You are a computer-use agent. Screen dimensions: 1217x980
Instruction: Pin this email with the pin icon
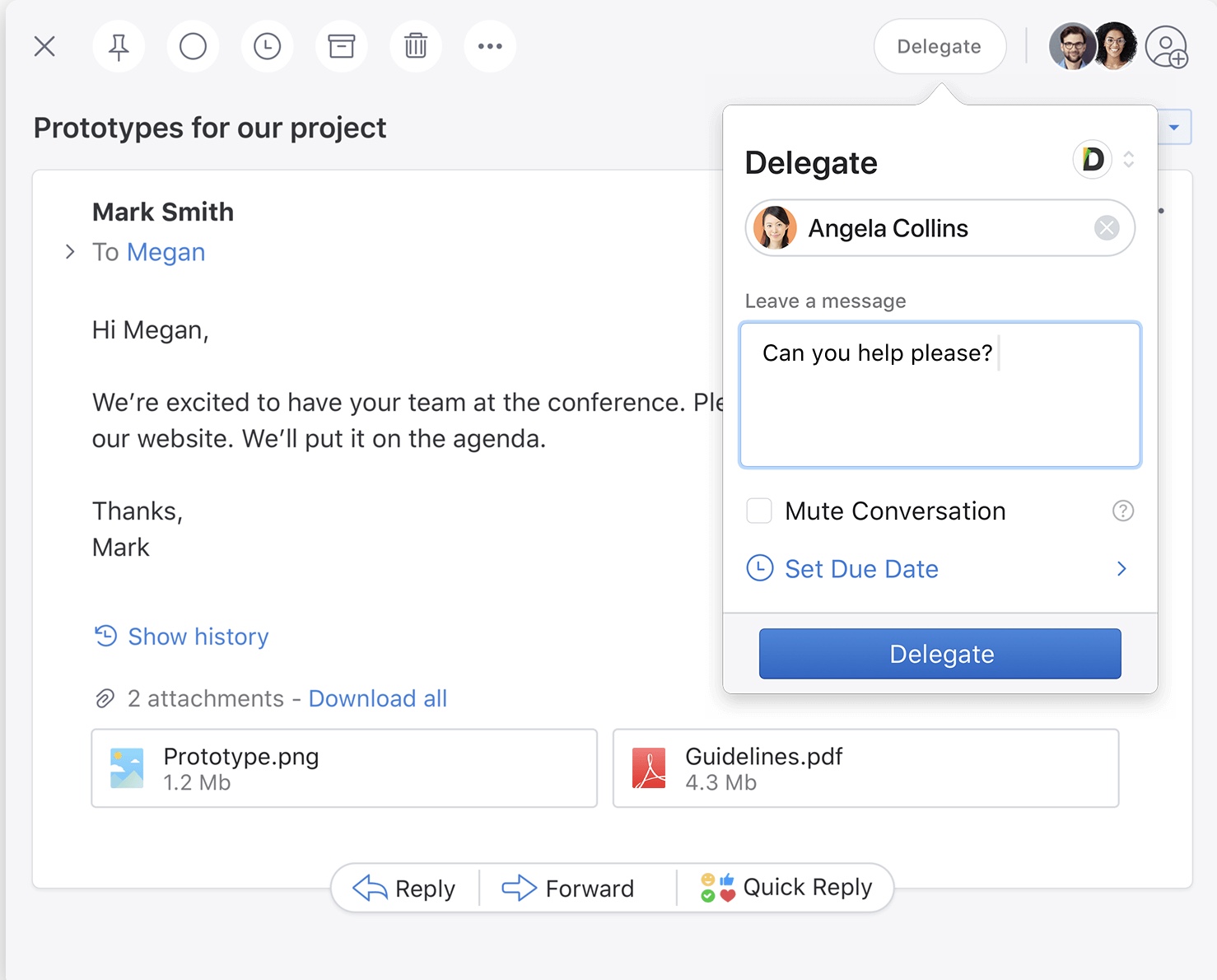point(119,47)
